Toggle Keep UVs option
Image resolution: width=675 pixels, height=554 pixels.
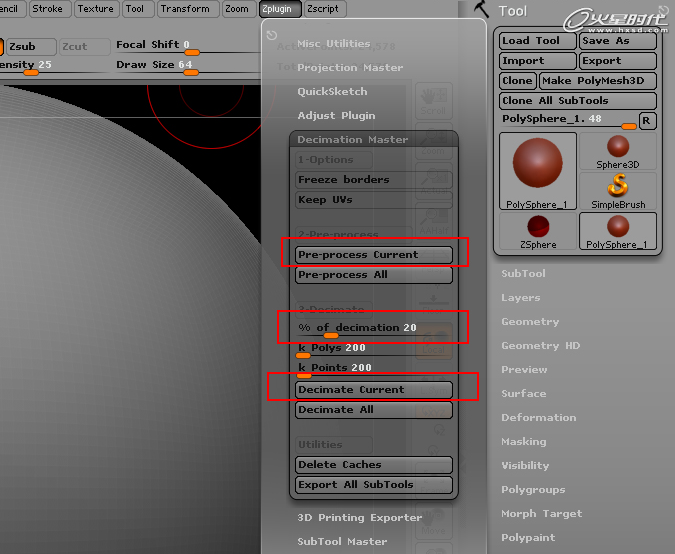click(374, 200)
